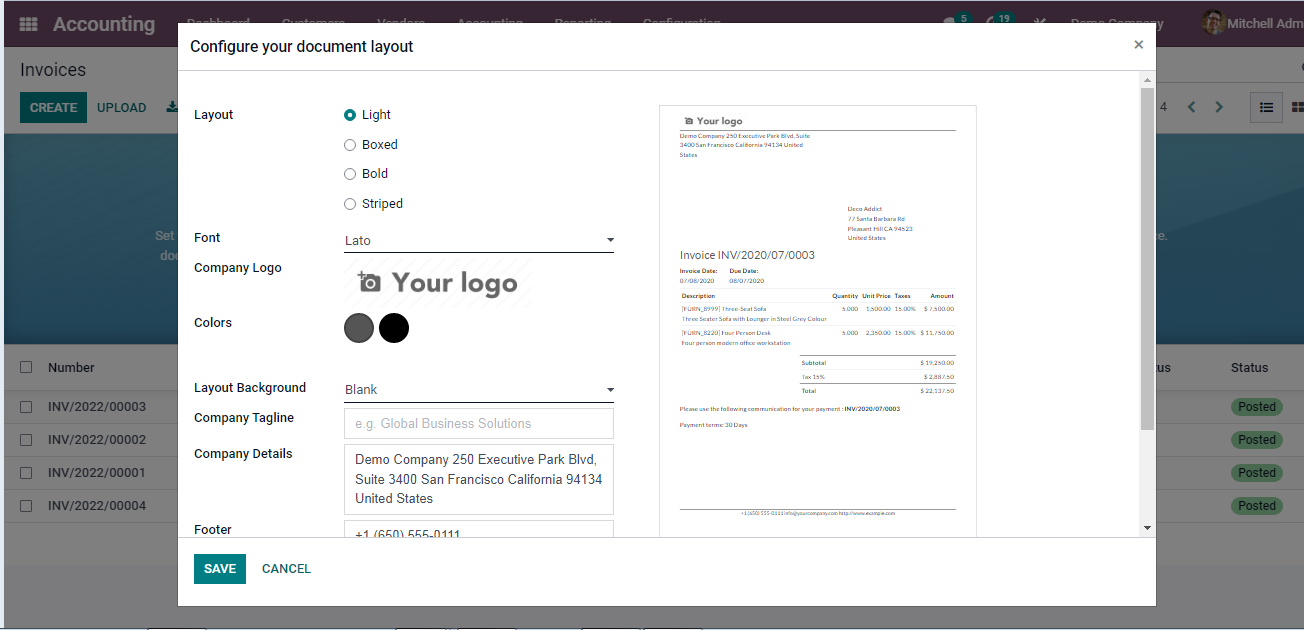Open the apps grid menu icon
The image size is (1304, 630).
28,24
